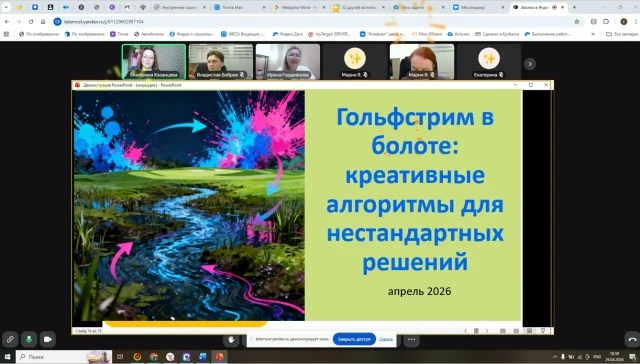Open browser extensions puzzle icon
Viewport: 640px width, 364px height.
606,22
